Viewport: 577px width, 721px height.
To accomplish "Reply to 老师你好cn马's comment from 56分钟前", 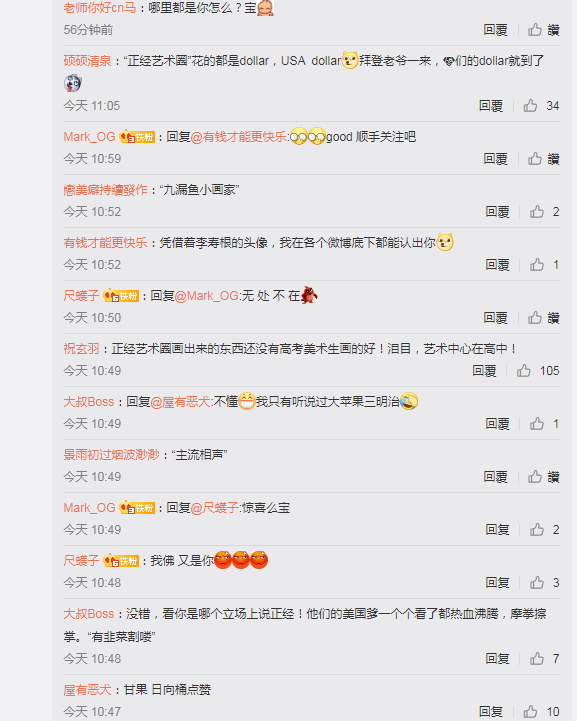I will click(x=495, y=30).
